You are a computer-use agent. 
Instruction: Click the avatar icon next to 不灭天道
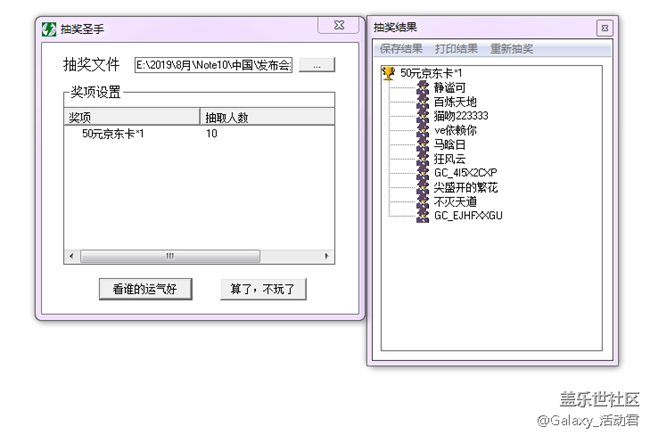click(x=423, y=201)
